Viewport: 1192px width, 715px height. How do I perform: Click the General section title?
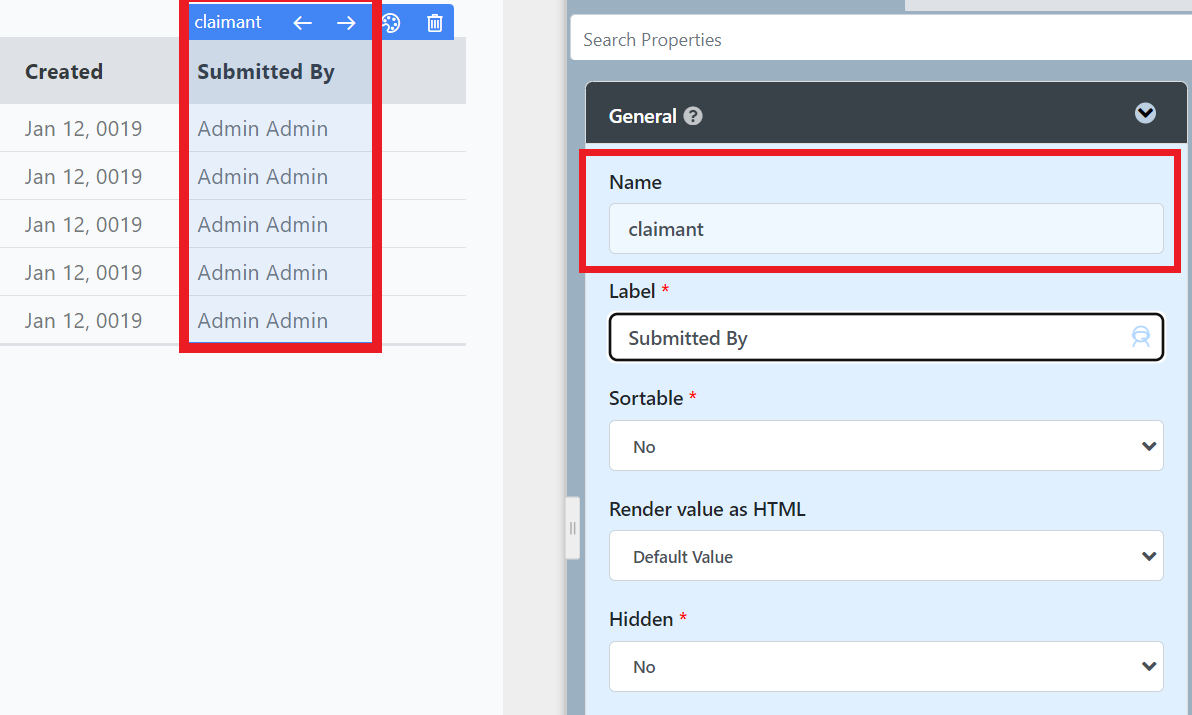click(x=643, y=116)
